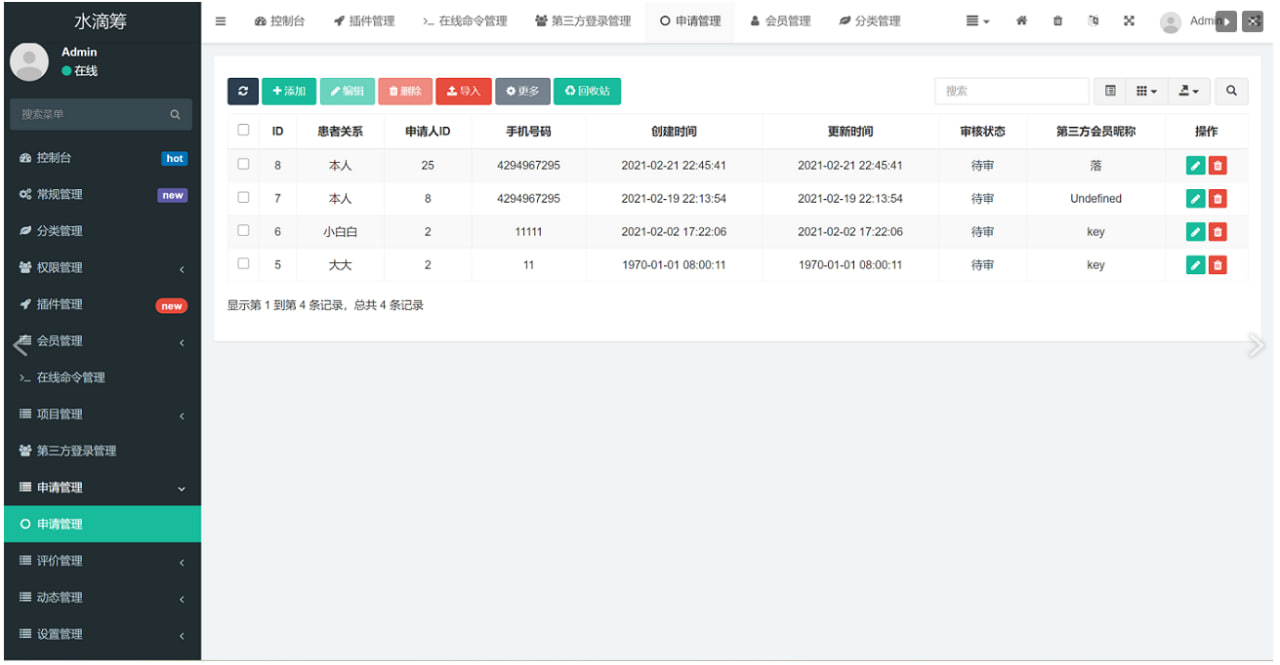The image size is (1280, 665).
Task: Open the 插件管理 tab
Action: tap(364, 21)
